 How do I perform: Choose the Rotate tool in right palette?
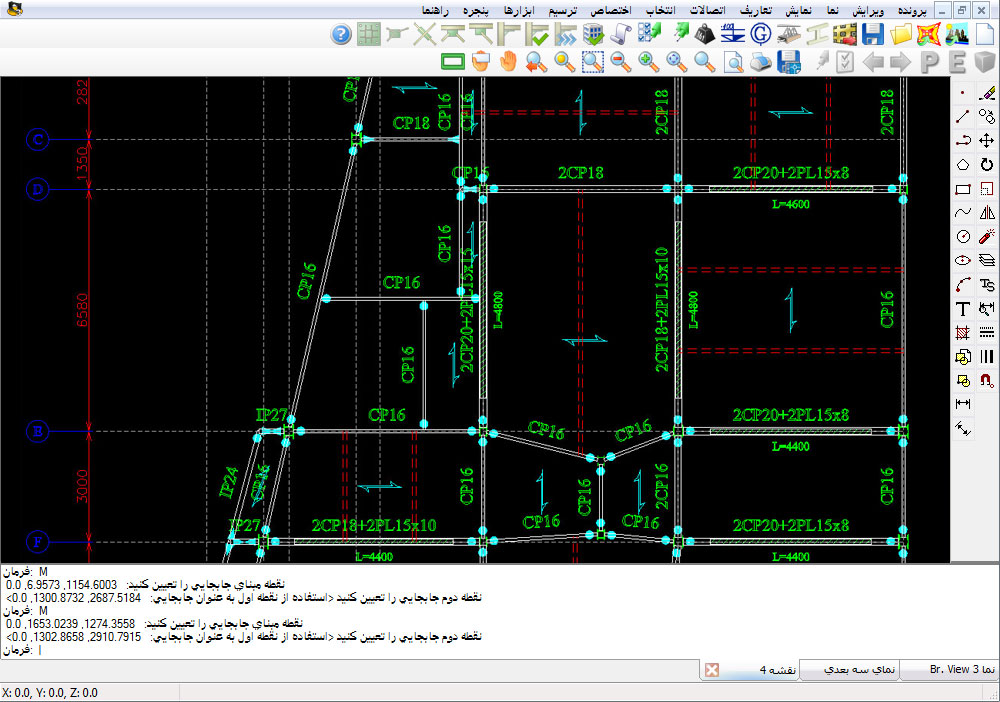987,164
